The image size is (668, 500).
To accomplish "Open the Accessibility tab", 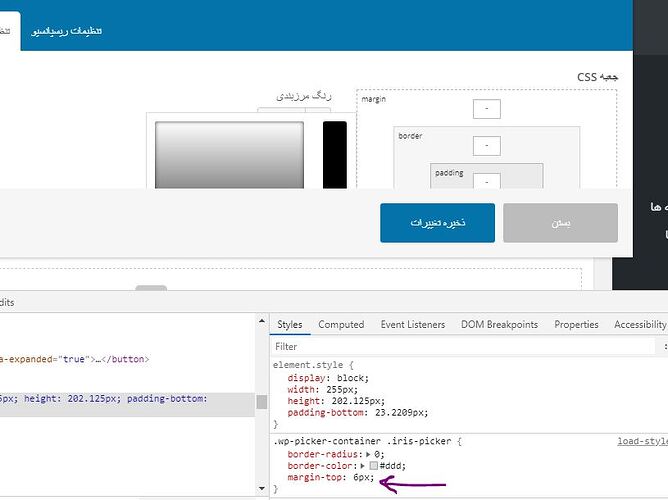I will [640, 325].
